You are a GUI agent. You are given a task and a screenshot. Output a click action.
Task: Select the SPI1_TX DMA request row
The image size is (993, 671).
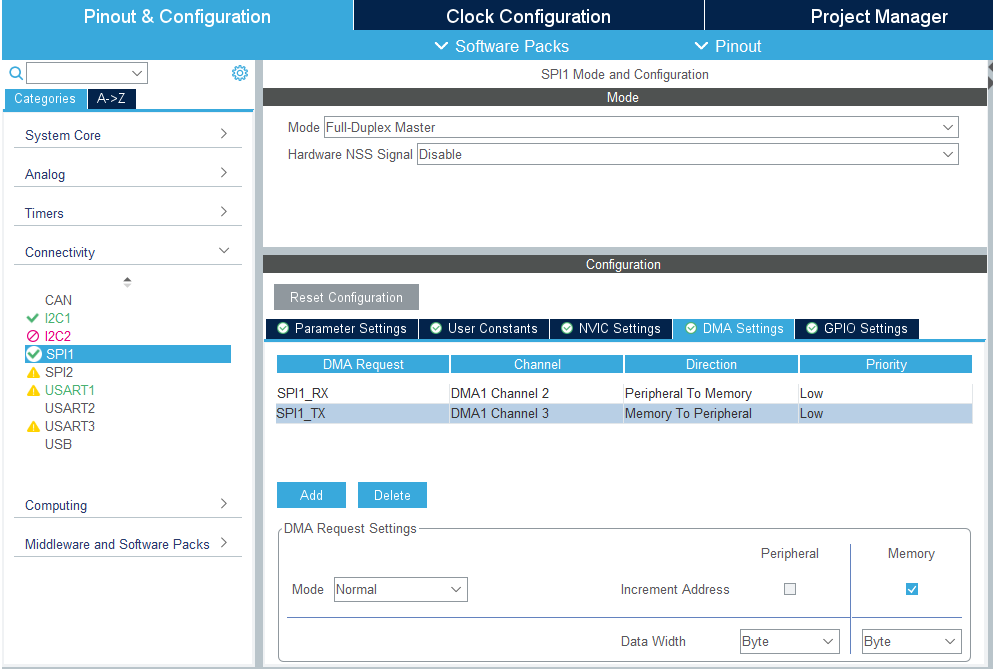(x=624, y=414)
